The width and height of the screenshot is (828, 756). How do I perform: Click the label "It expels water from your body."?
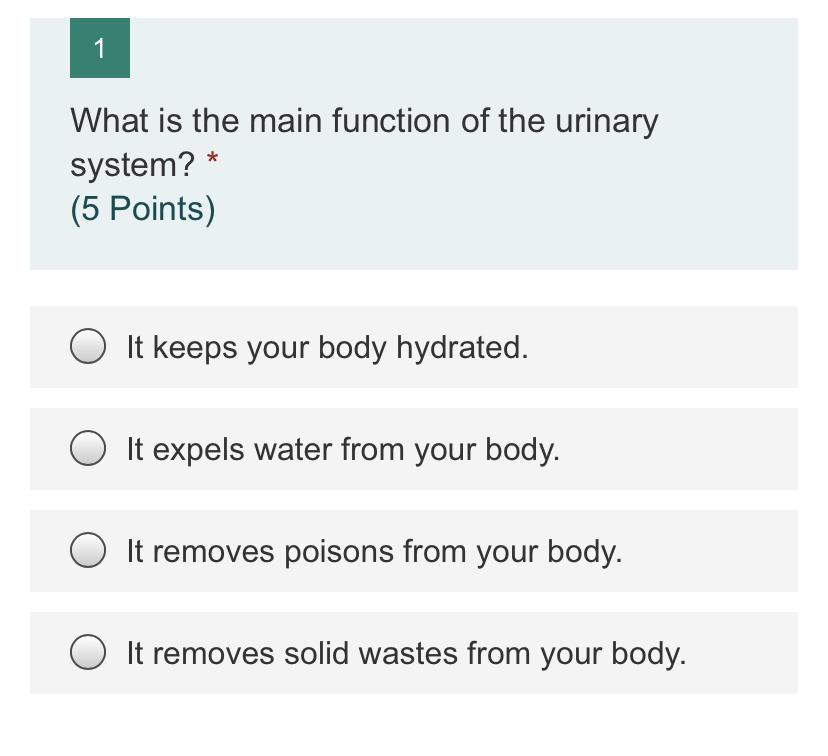pyautogui.click(x=343, y=450)
